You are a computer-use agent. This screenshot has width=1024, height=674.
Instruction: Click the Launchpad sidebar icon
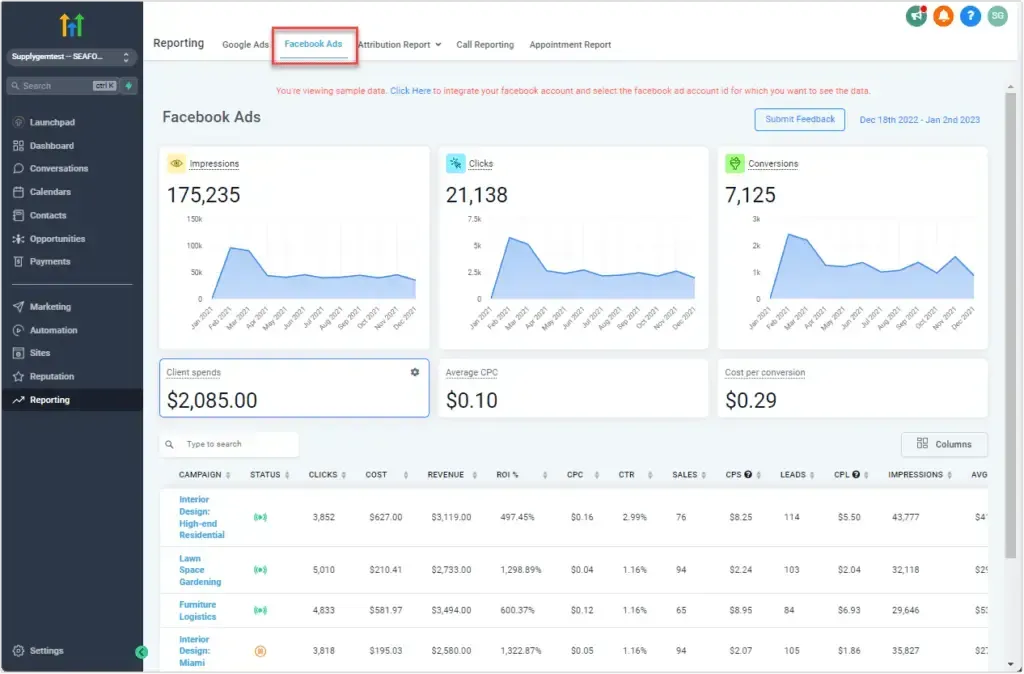point(18,122)
